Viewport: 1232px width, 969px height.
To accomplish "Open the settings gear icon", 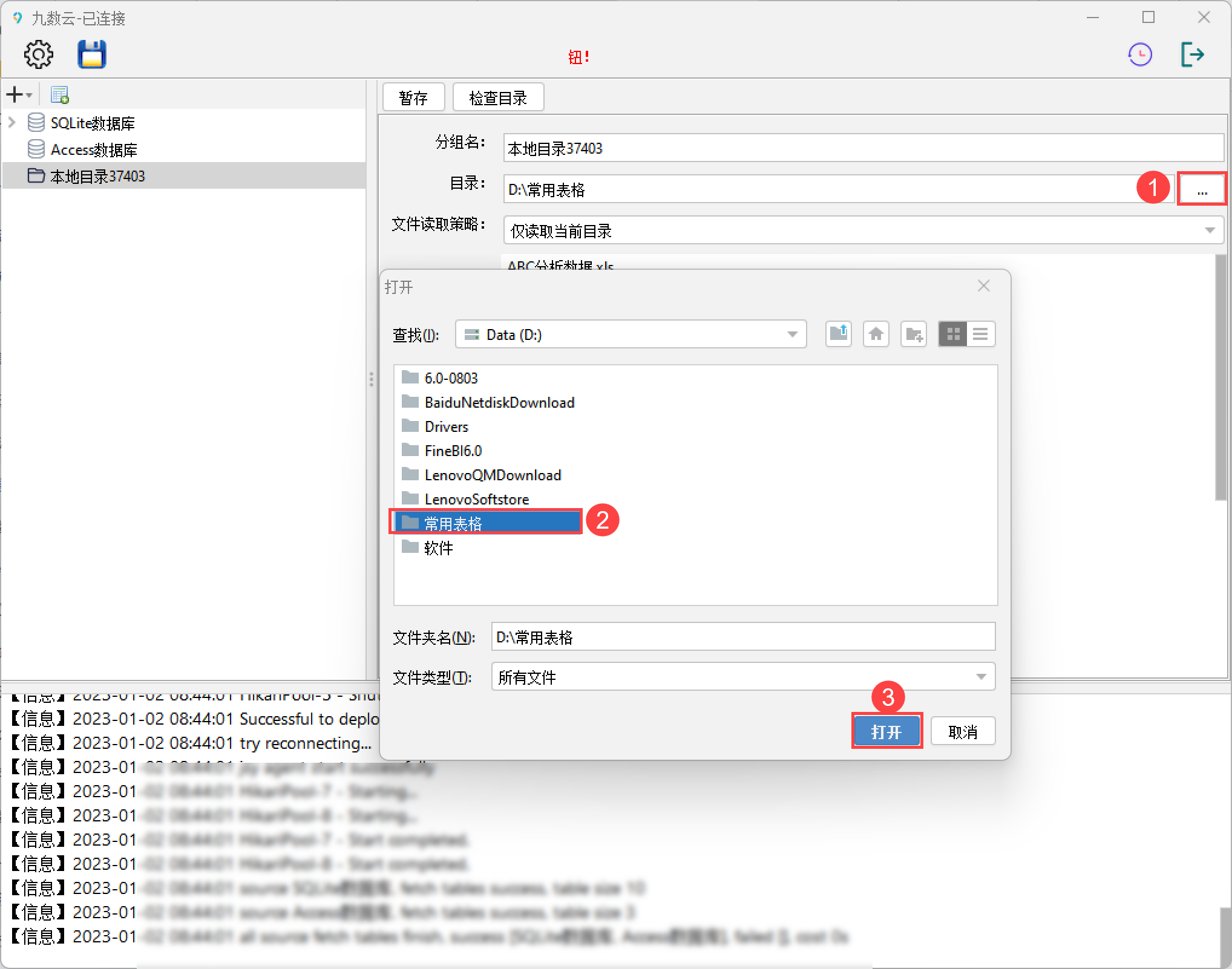I will click(x=38, y=55).
